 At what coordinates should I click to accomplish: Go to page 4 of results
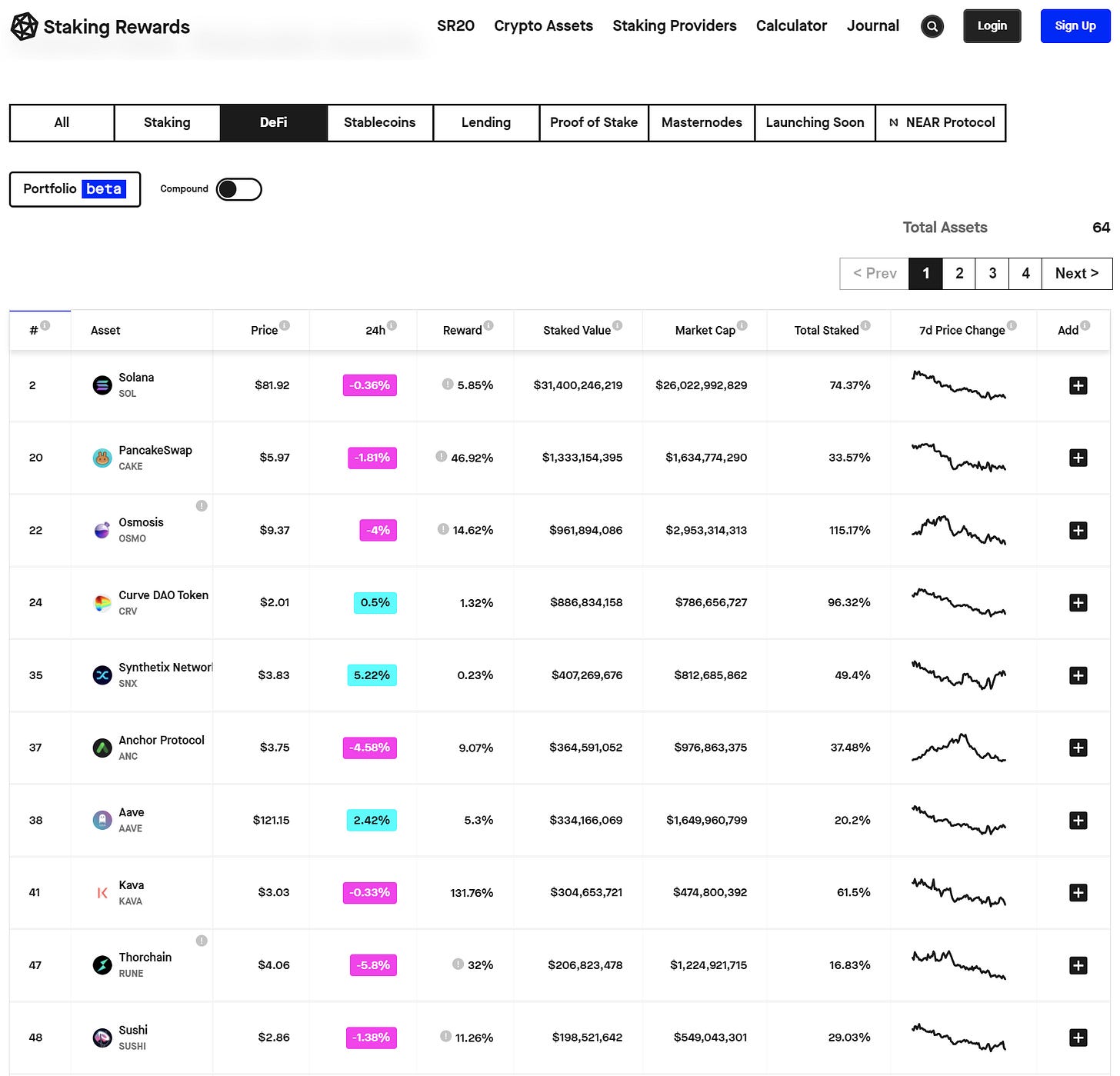tap(1025, 274)
